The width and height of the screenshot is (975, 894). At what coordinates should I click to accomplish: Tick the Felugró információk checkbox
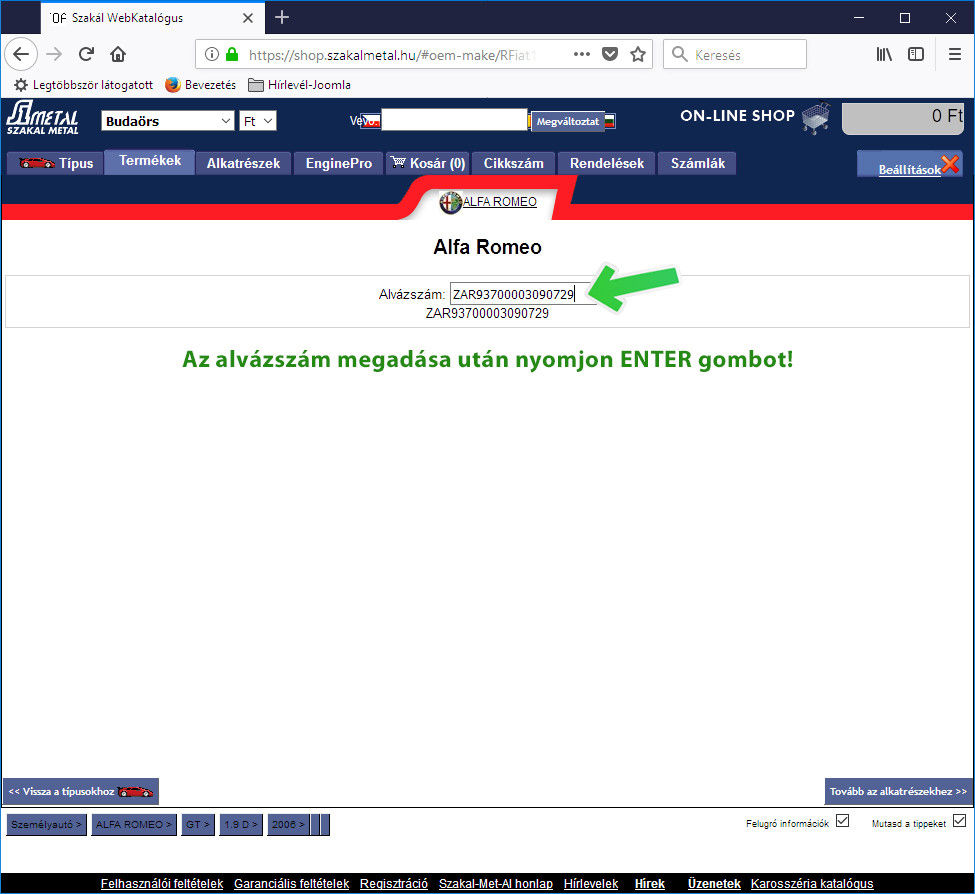click(843, 821)
